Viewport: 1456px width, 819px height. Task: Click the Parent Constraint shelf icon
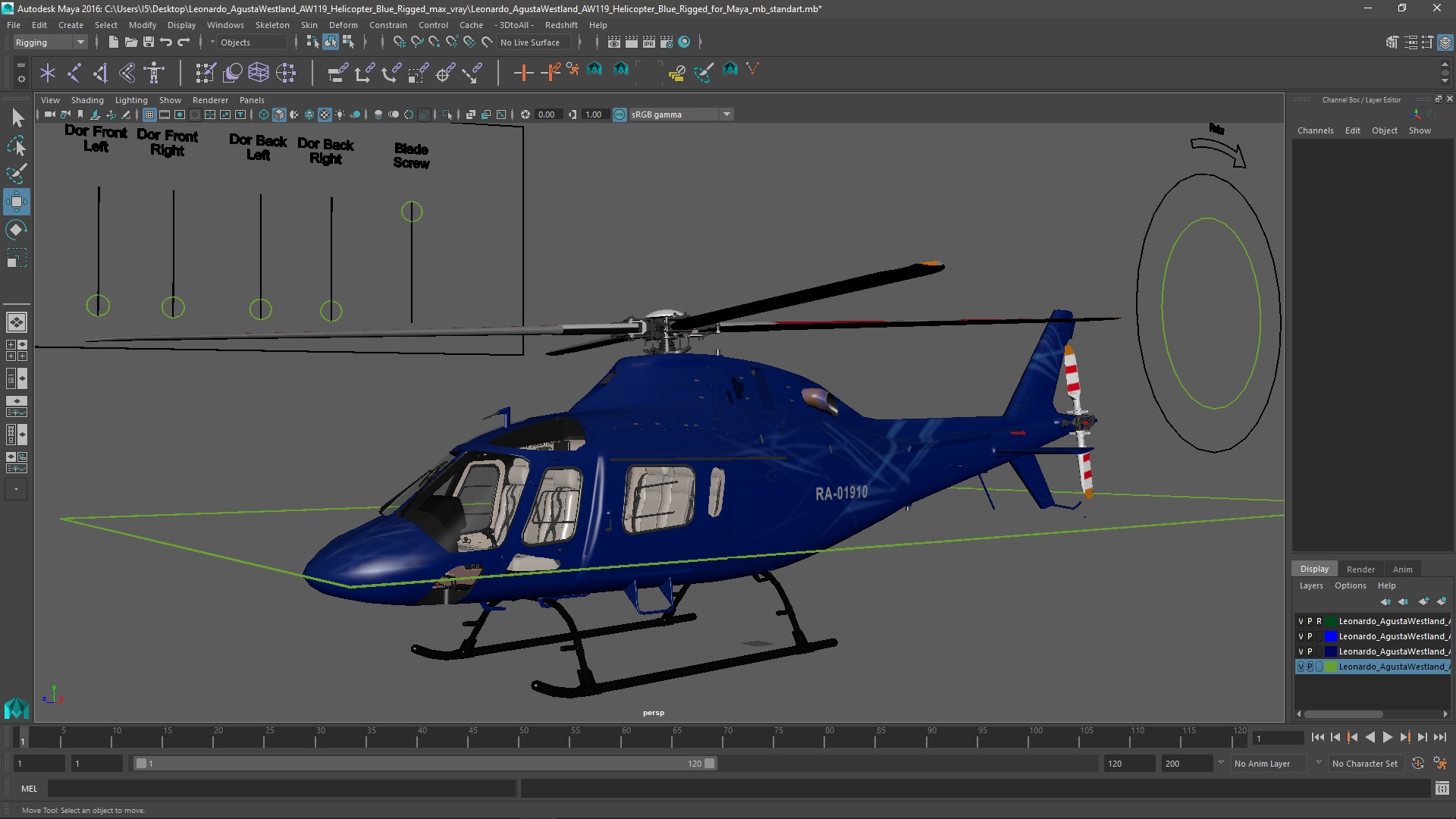click(337, 73)
